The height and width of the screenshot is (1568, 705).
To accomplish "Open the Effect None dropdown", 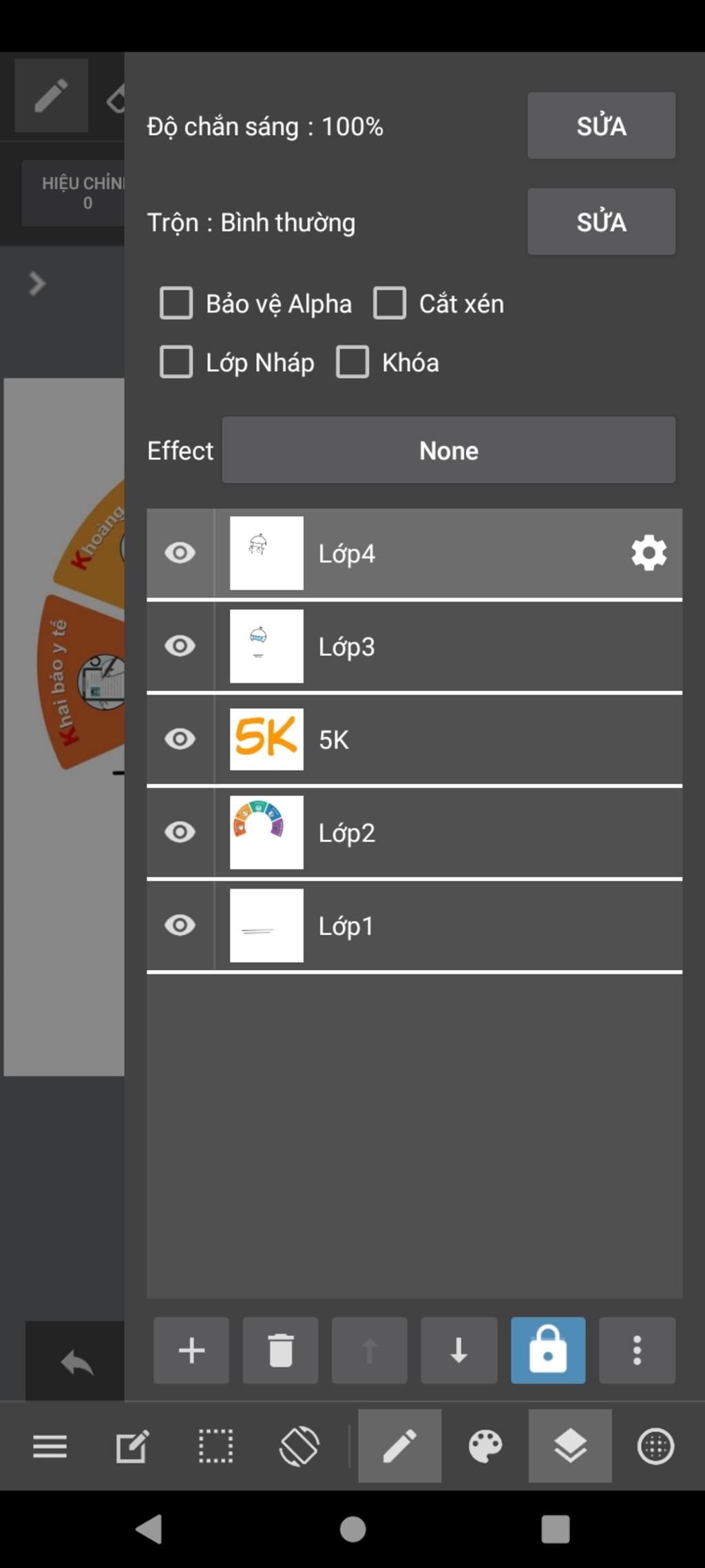I will point(449,450).
